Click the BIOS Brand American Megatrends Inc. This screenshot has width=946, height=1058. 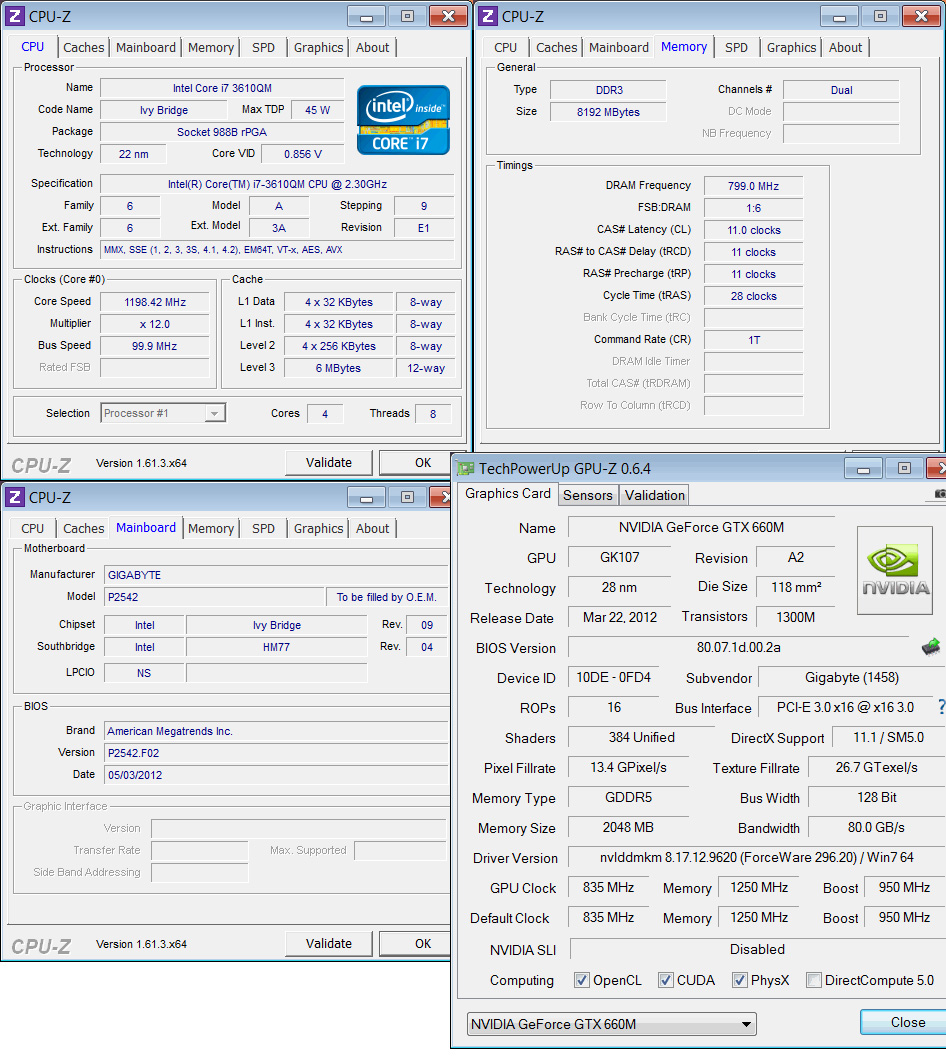point(277,731)
